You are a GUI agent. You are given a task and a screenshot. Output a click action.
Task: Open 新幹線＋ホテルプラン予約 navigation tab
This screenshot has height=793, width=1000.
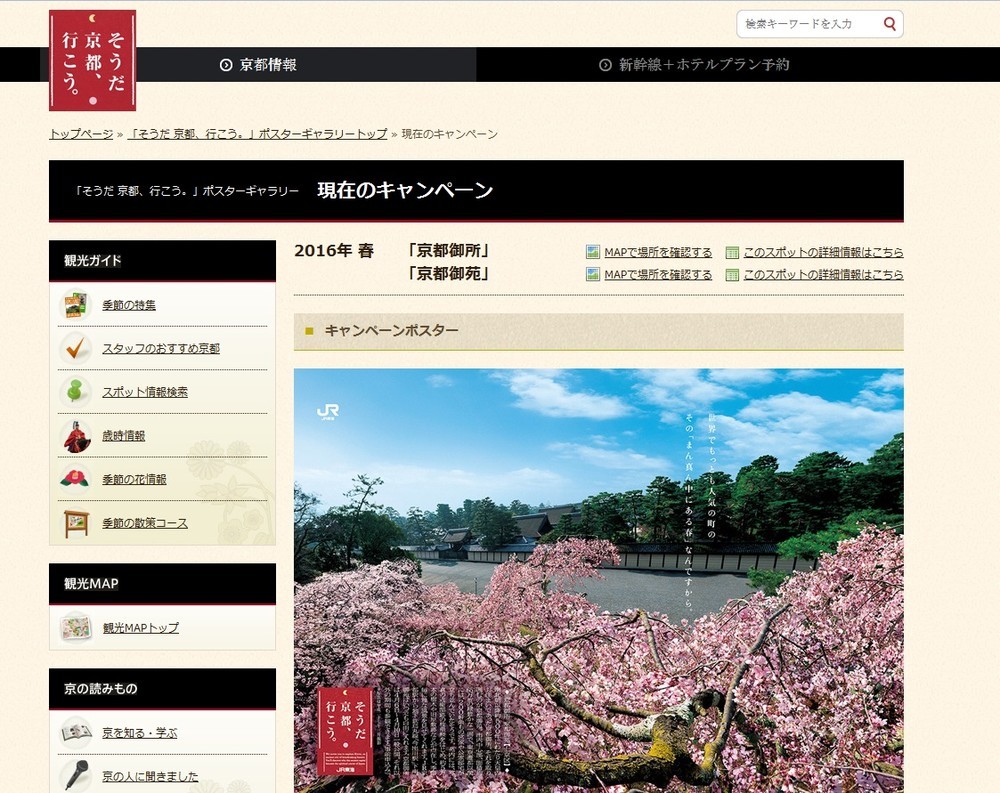[694, 65]
